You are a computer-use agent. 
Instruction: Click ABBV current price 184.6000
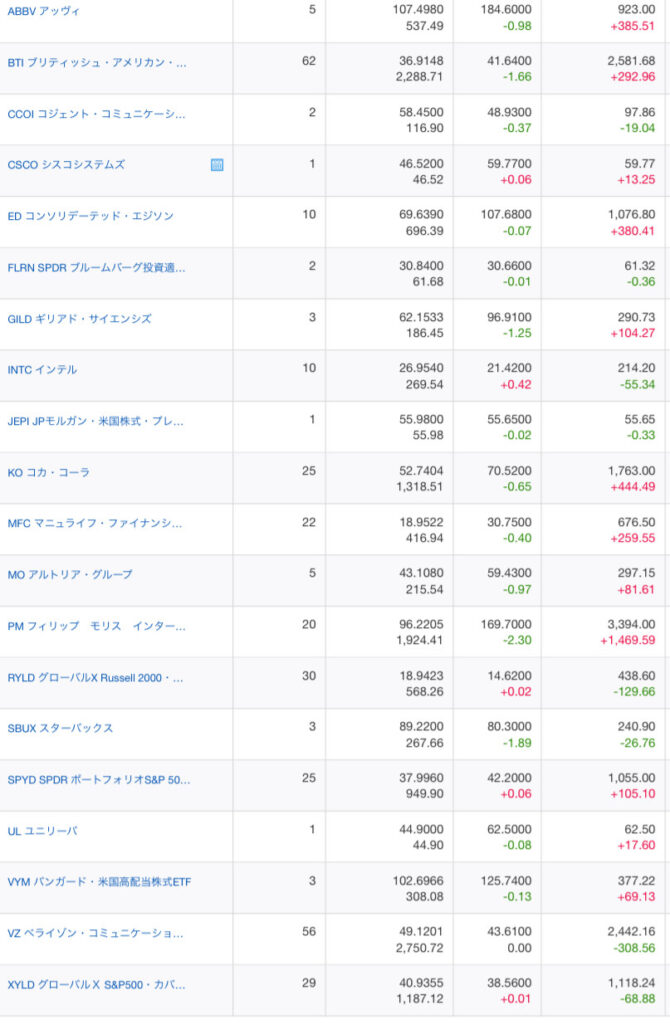506,10
